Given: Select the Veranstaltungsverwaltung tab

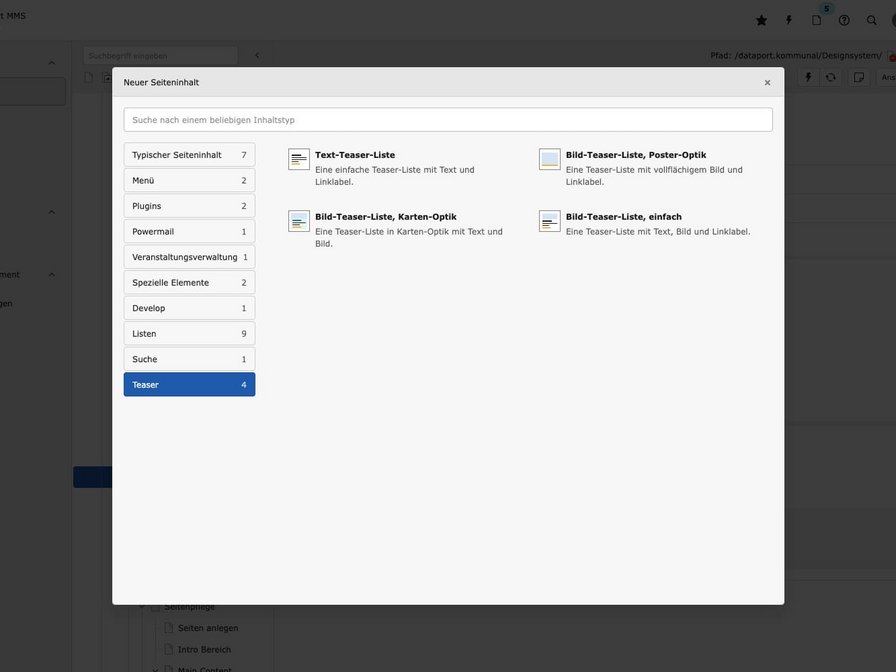Looking at the screenshot, I should (x=189, y=257).
